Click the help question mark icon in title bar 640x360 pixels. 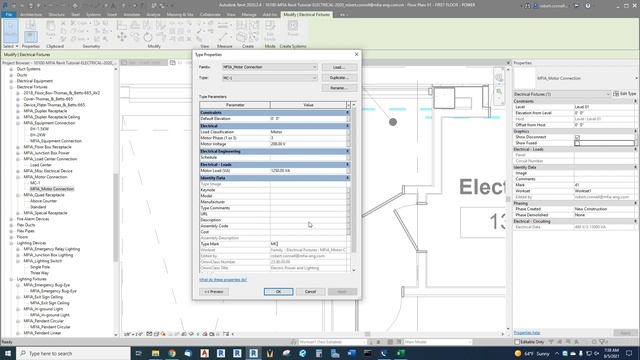[x=588, y=6]
